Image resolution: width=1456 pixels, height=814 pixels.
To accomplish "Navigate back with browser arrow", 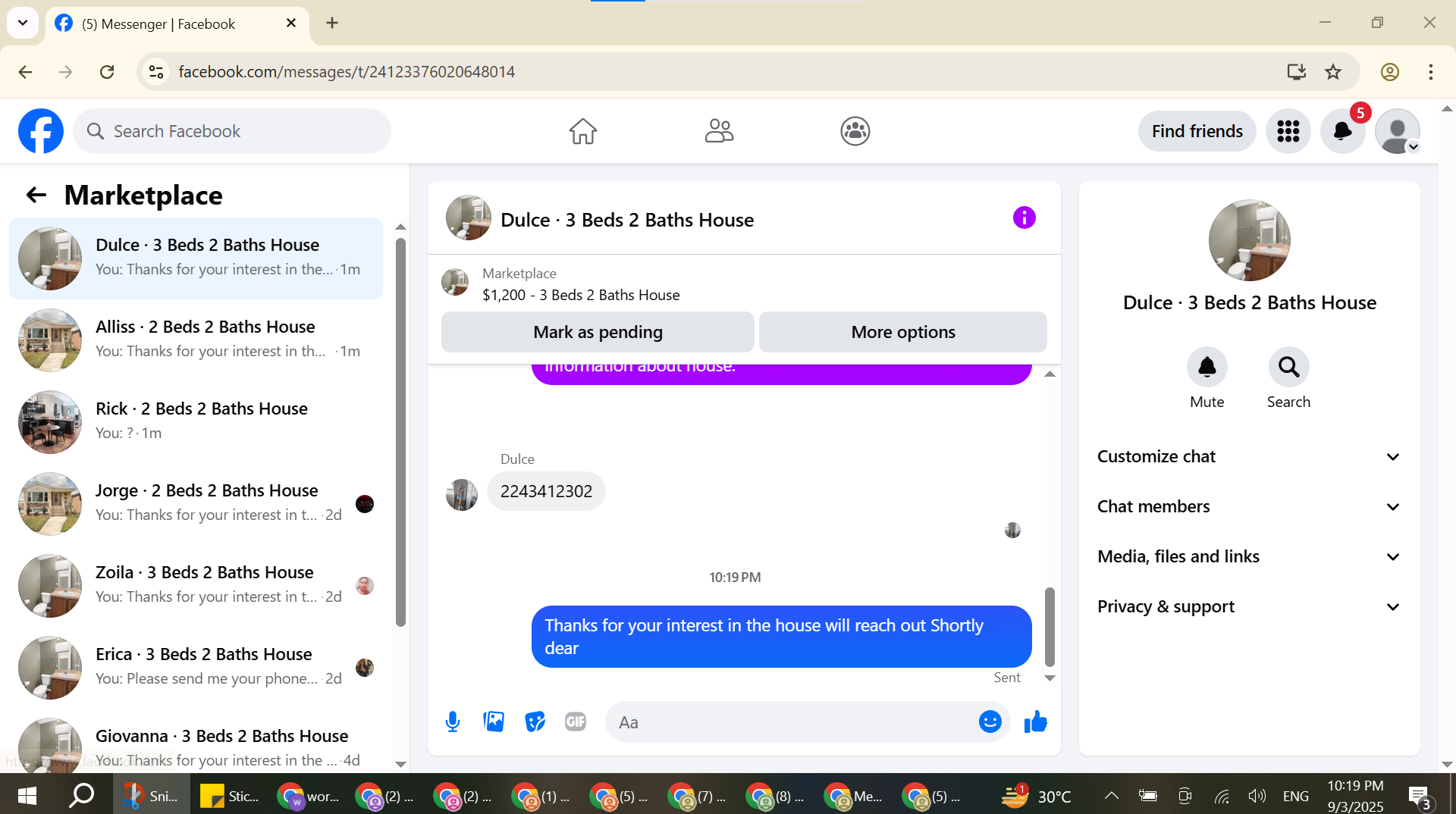I will coord(25,72).
